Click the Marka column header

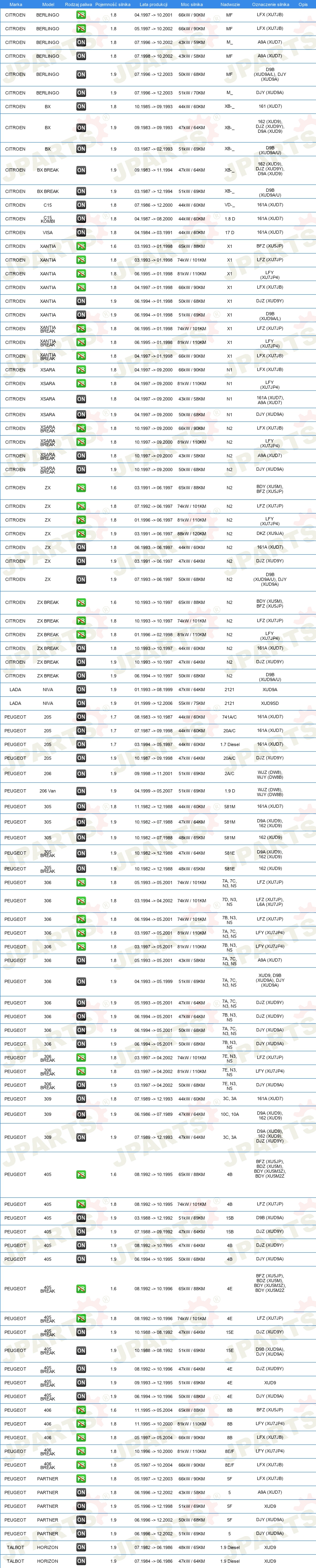(x=16, y=4)
